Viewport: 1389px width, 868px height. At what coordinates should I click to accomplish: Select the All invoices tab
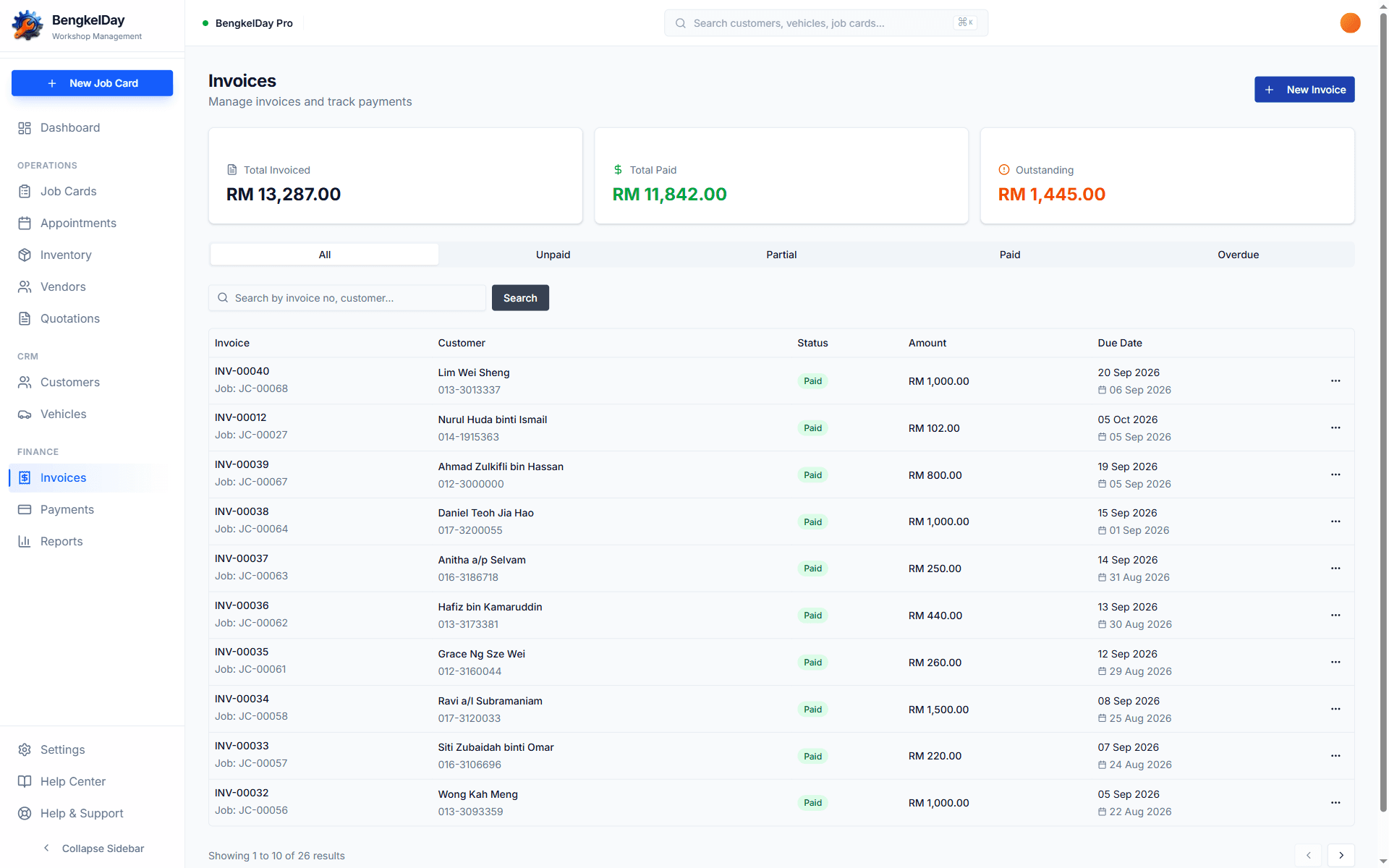[325, 255]
